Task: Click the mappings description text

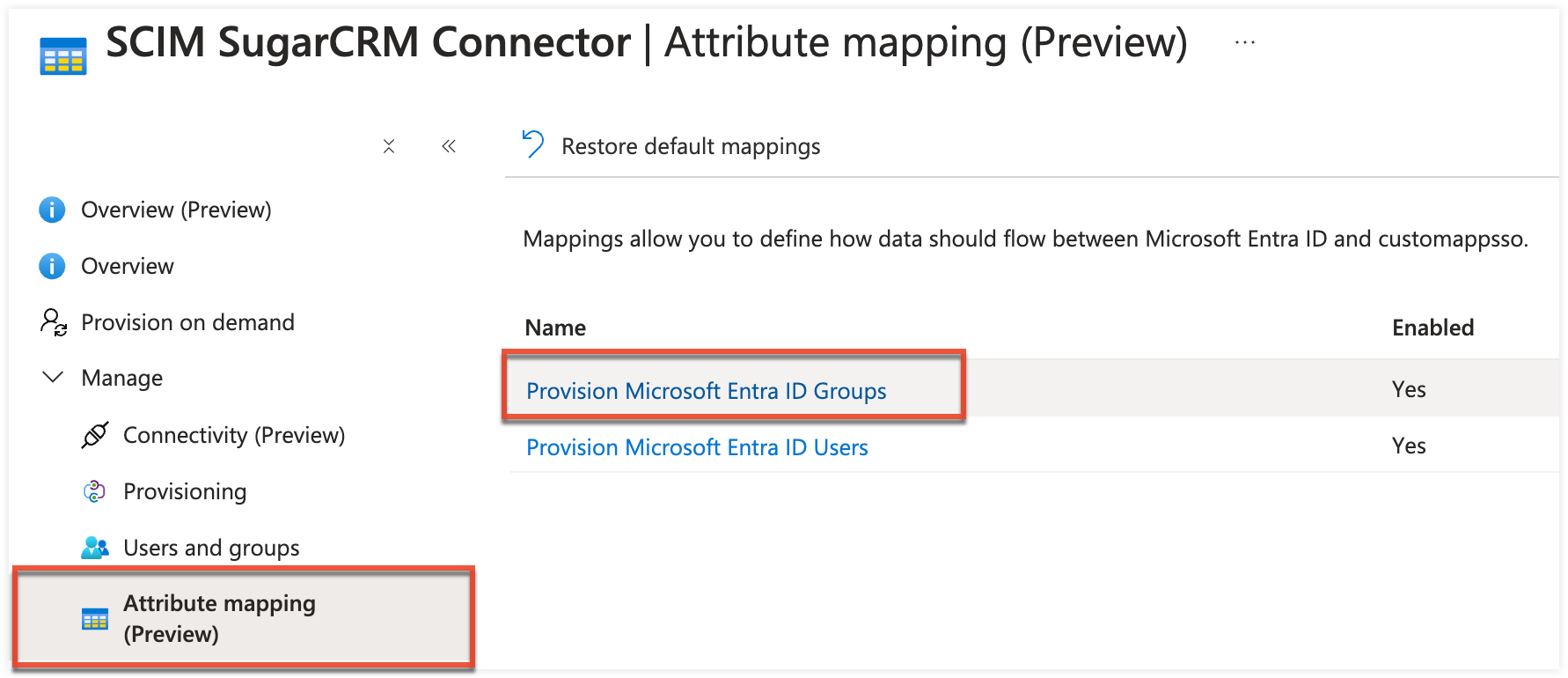Action: tap(1025, 239)
